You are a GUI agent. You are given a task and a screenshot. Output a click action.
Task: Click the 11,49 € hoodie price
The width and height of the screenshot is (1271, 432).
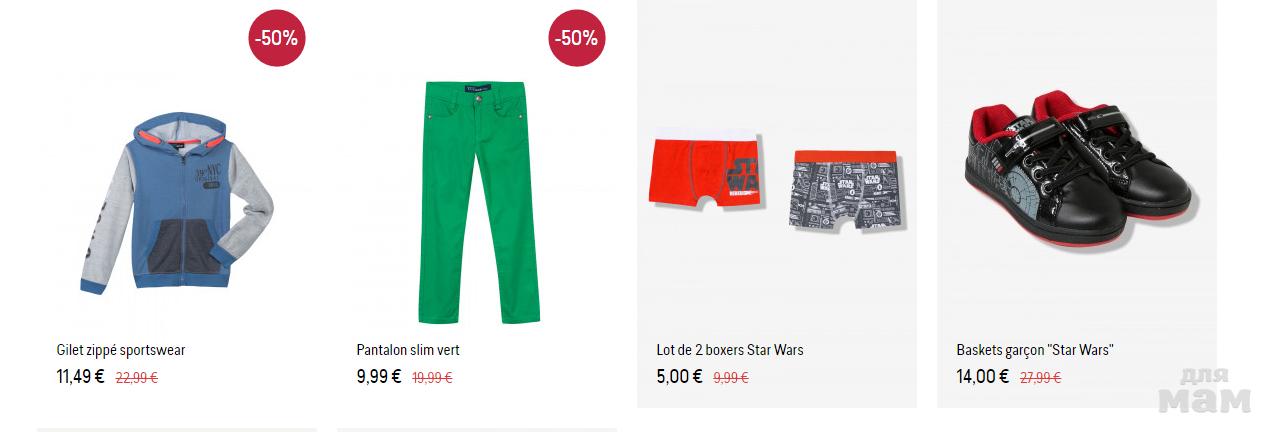pyautogui.click(x=80, y=377)
